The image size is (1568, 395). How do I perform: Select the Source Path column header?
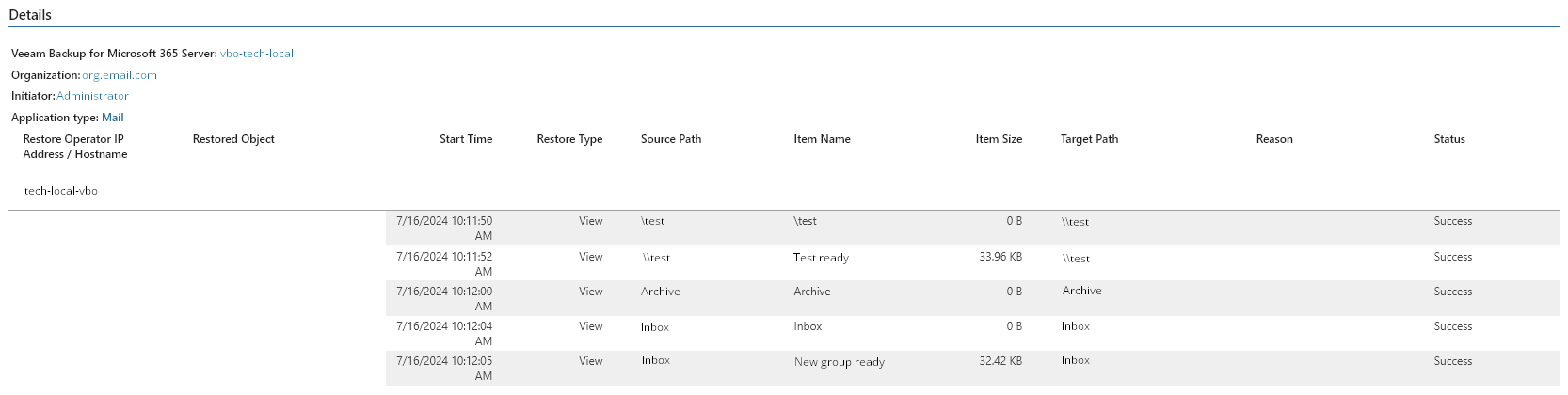click(671, 139)
